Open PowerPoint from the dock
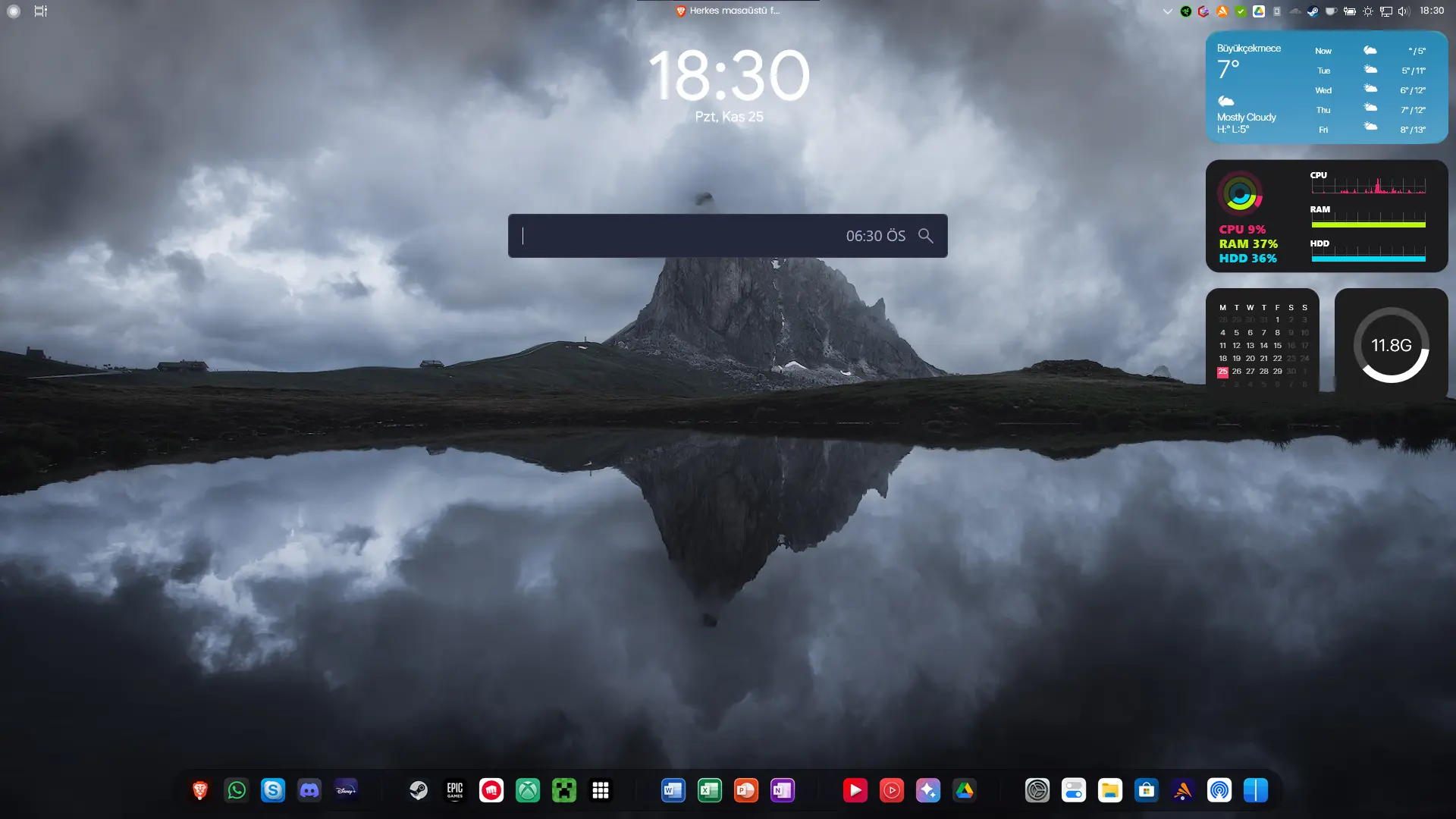Screen dimensions: 1456x819 (746, 790)
